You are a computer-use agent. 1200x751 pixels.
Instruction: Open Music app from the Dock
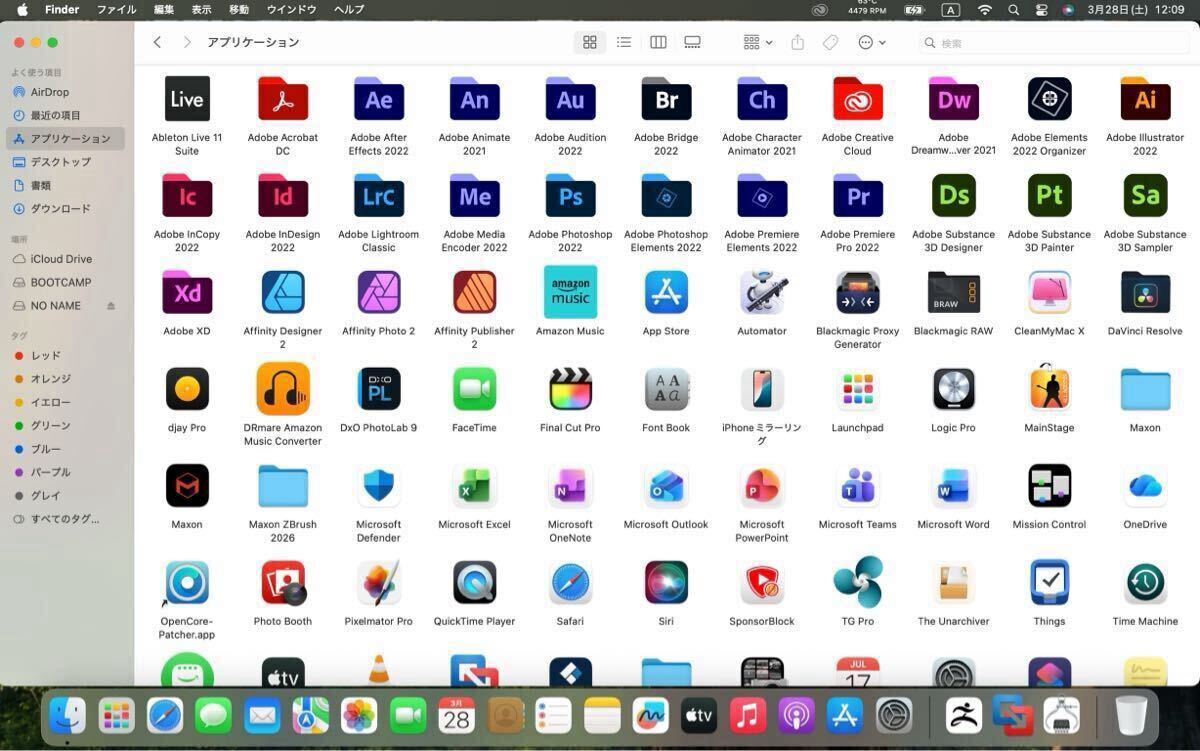(747, 715)
